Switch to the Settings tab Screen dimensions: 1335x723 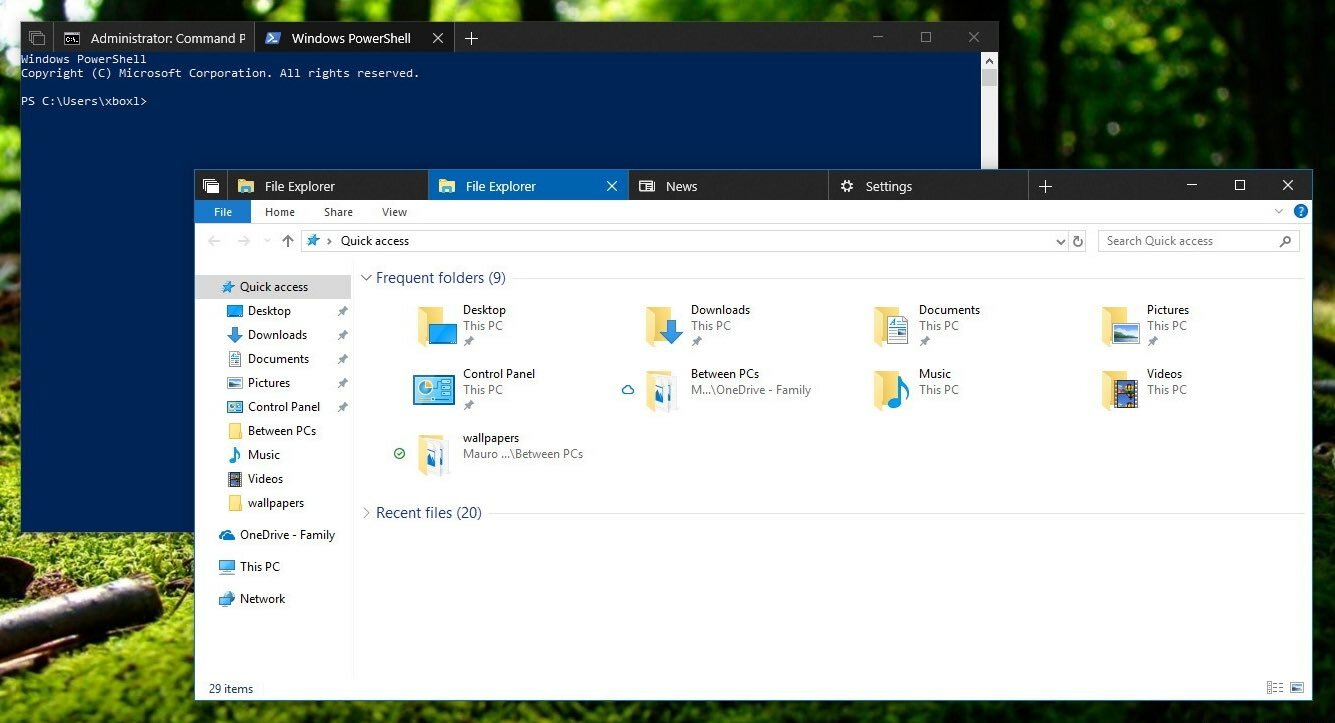928,186
